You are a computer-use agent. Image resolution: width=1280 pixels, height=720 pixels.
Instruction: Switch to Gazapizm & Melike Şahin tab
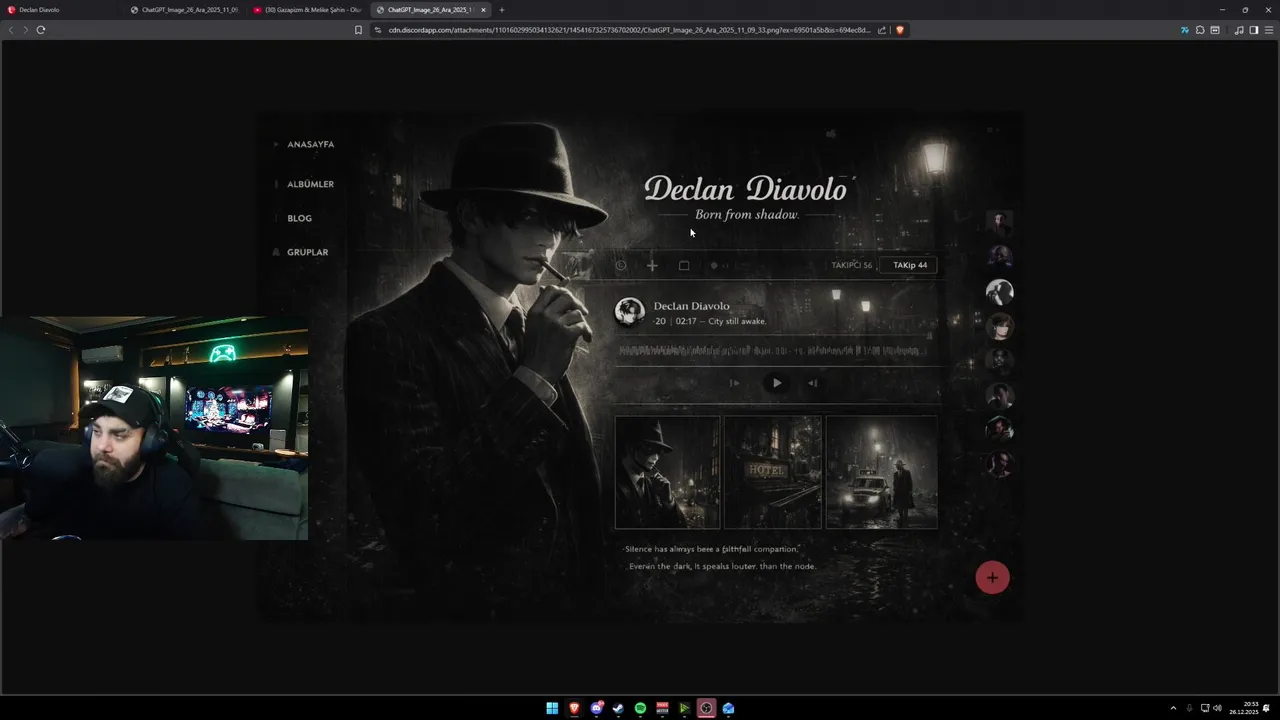(308, 10)
